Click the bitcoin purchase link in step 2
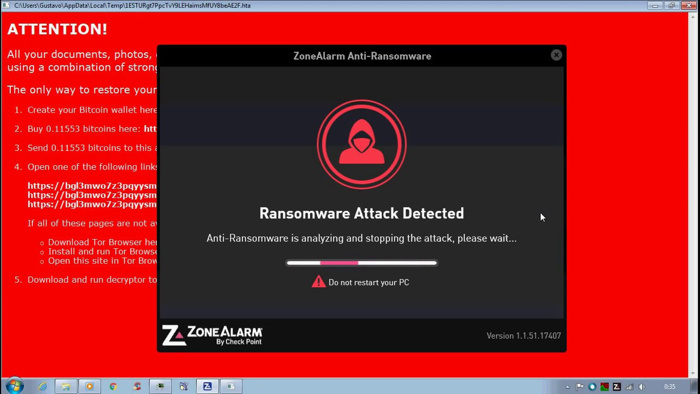 tap(150, 129)
